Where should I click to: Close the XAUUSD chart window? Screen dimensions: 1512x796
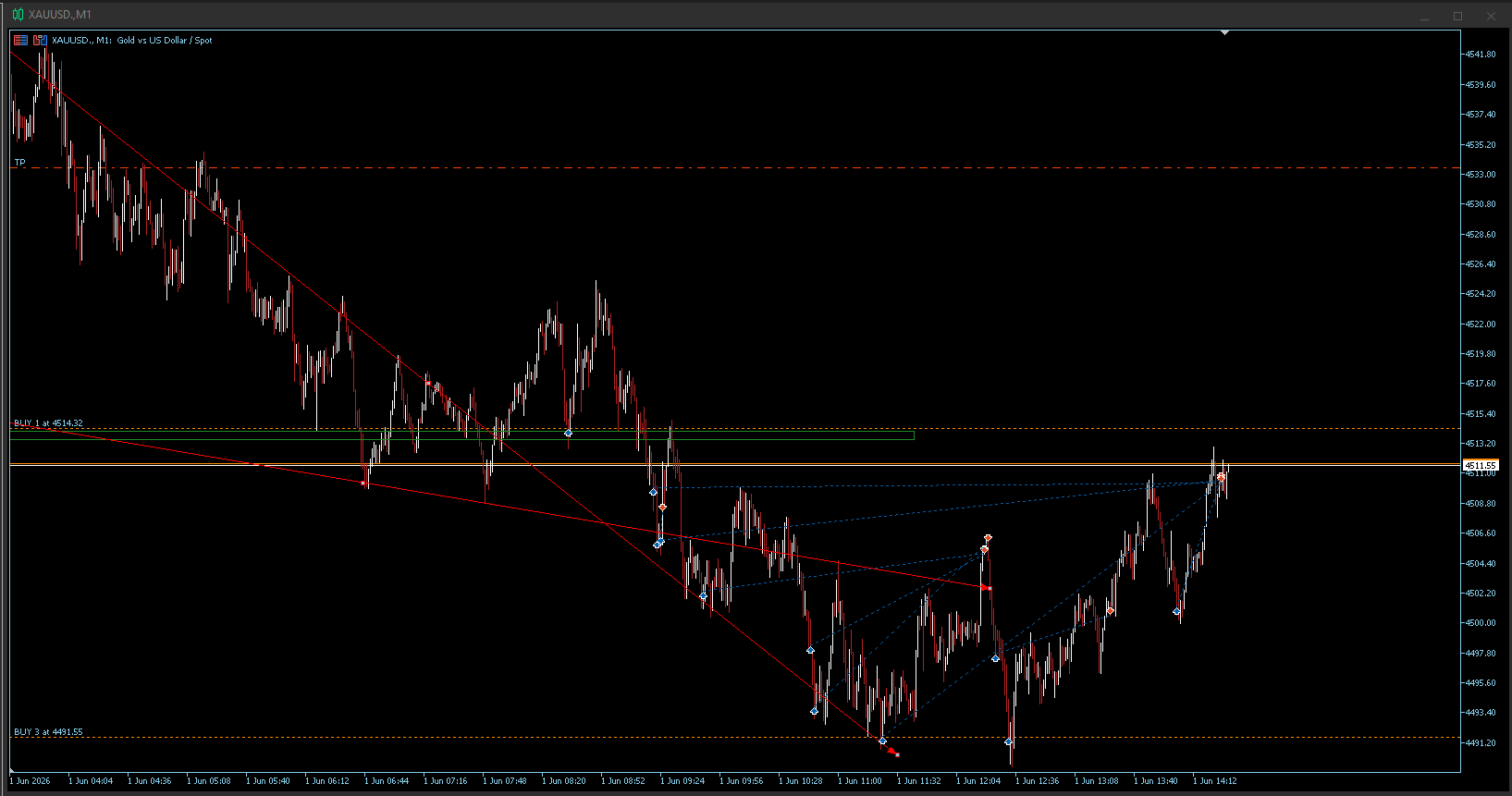pos(1491,17)
